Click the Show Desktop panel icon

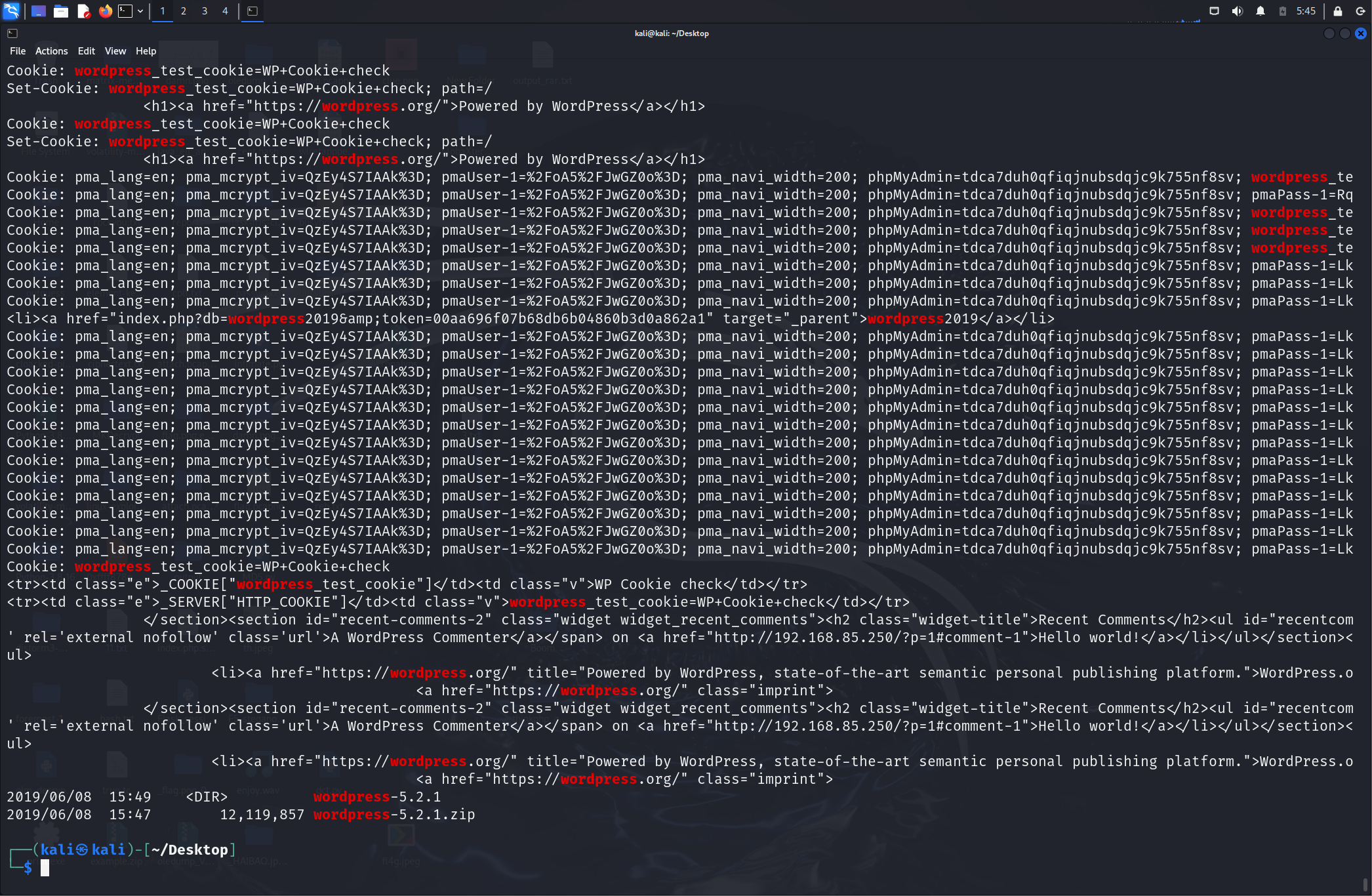pyautogui.click(x=39, y=10)
